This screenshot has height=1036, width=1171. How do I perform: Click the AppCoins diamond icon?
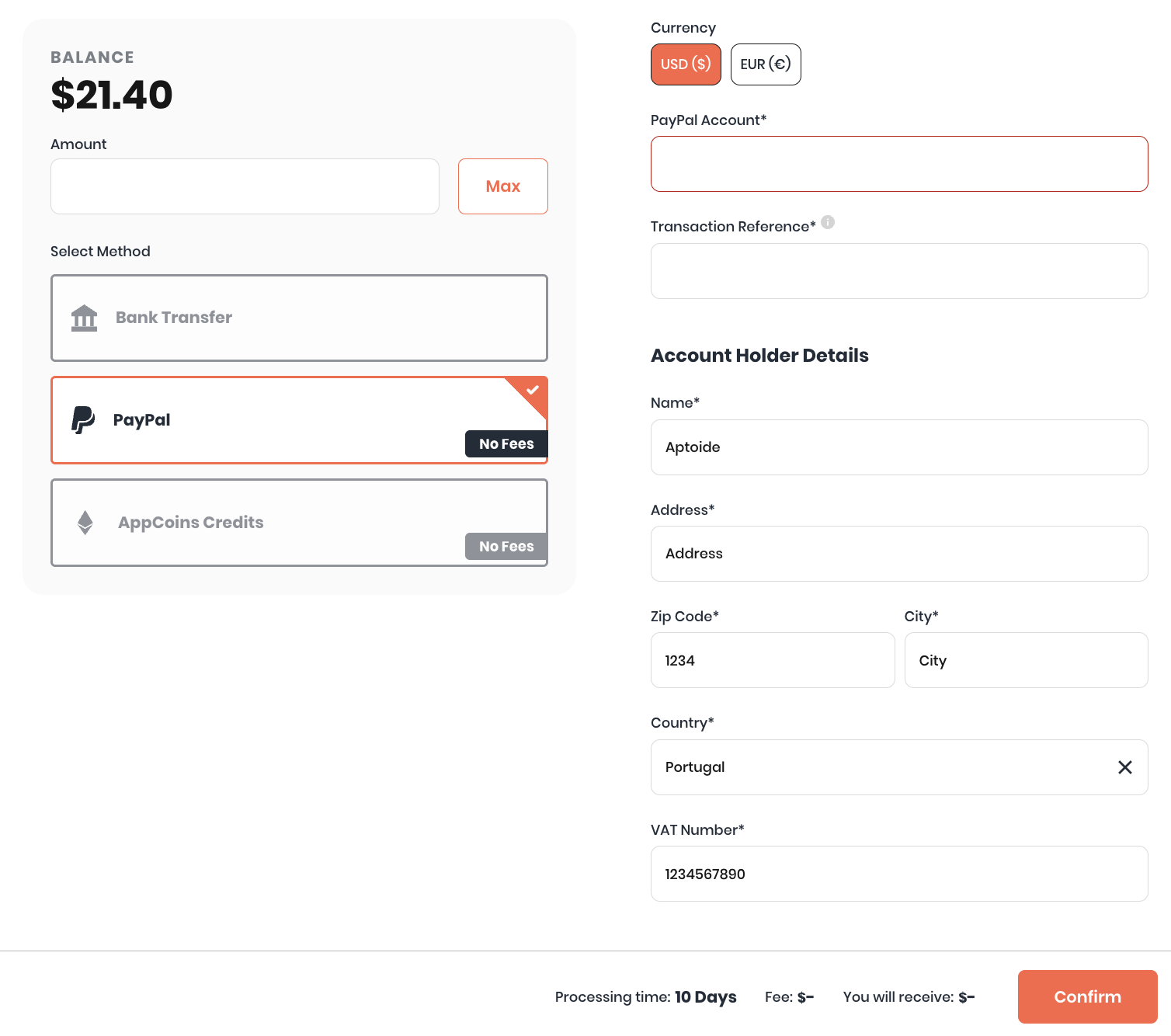point(85,523)
